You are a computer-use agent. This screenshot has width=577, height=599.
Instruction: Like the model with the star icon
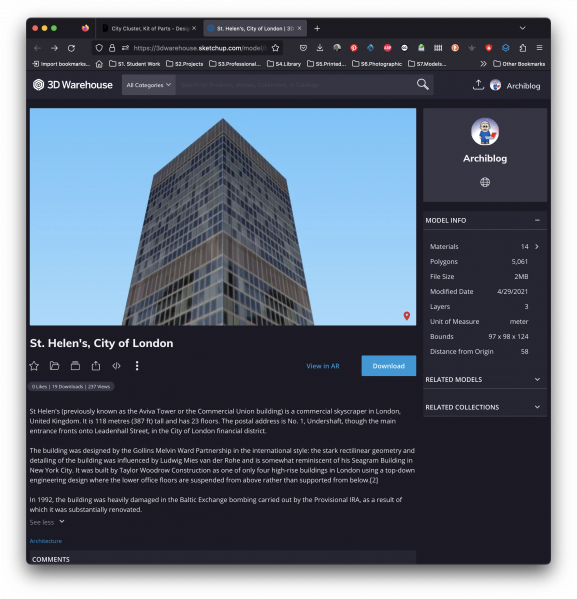coord(34,366)
